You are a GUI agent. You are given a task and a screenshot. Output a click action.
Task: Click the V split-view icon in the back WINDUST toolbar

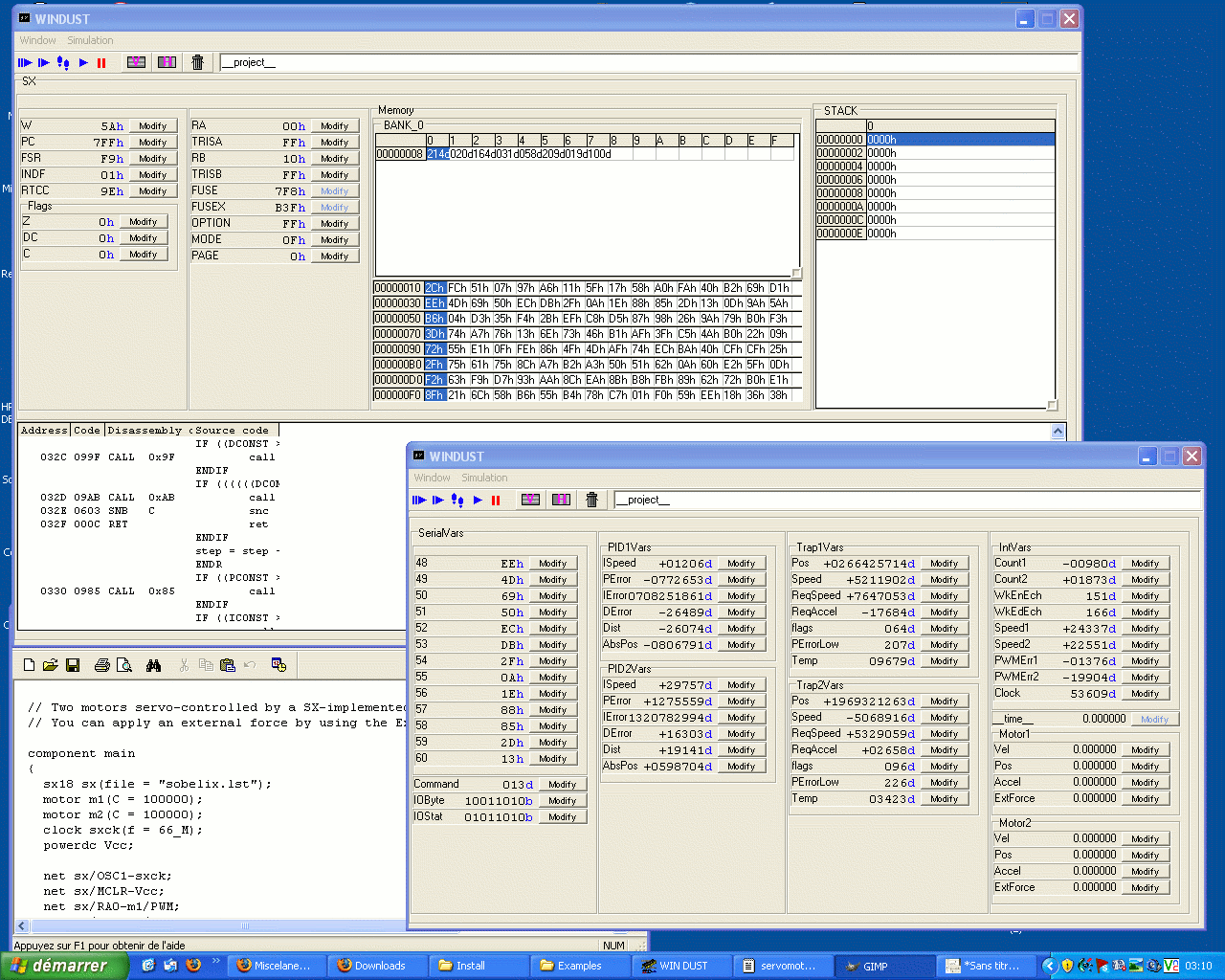click(x=136, y=62)
